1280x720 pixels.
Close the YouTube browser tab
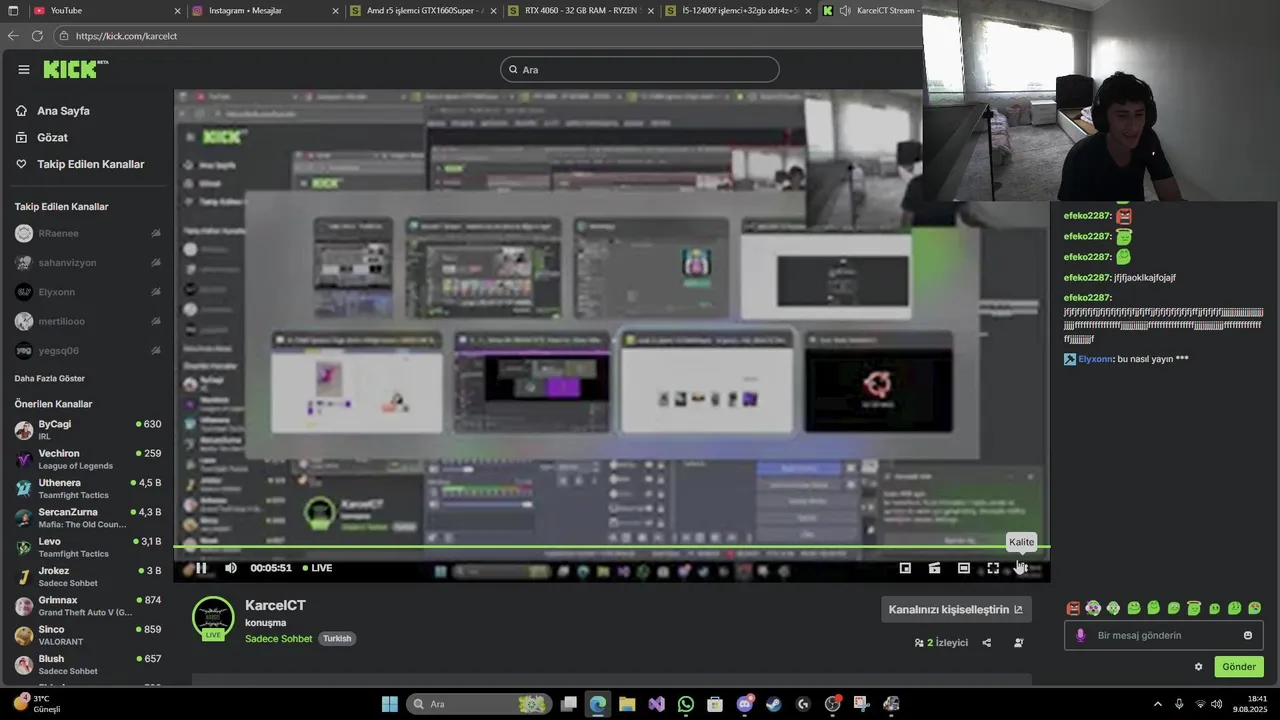pos(177,11)
